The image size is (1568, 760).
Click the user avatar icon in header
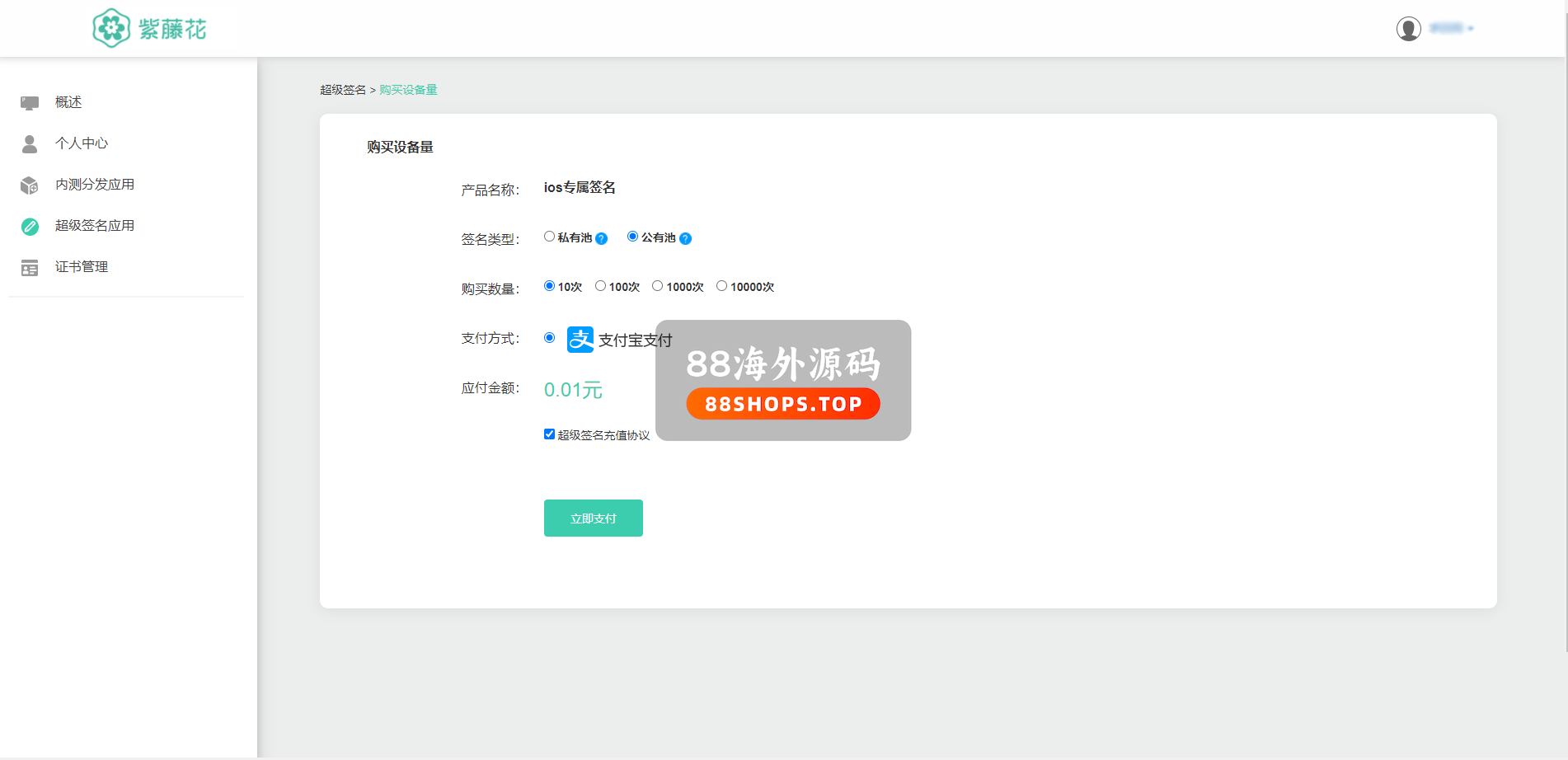(1408, 29)
